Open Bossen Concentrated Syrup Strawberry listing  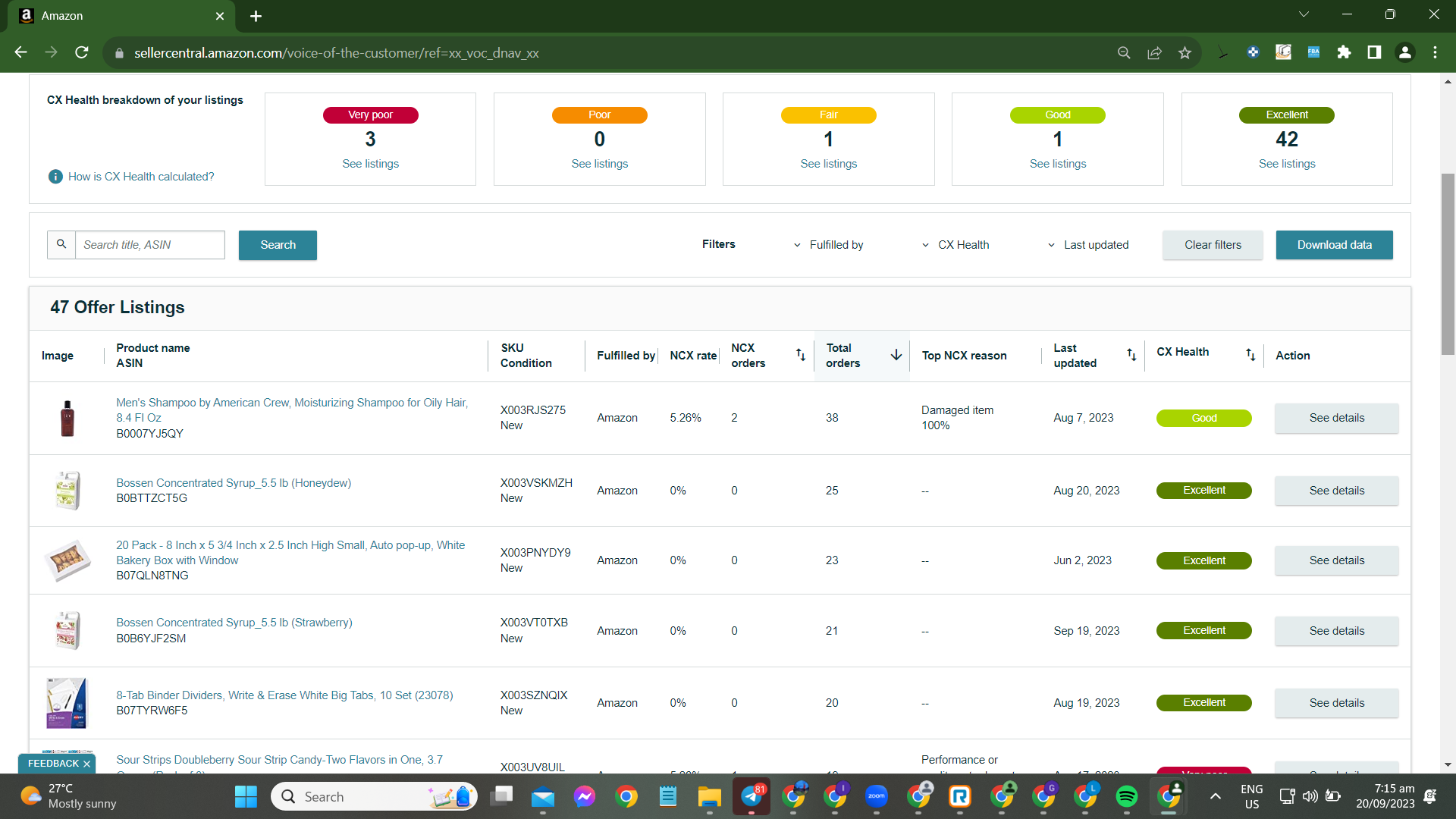pyautogui.click(x=234, y=623)
